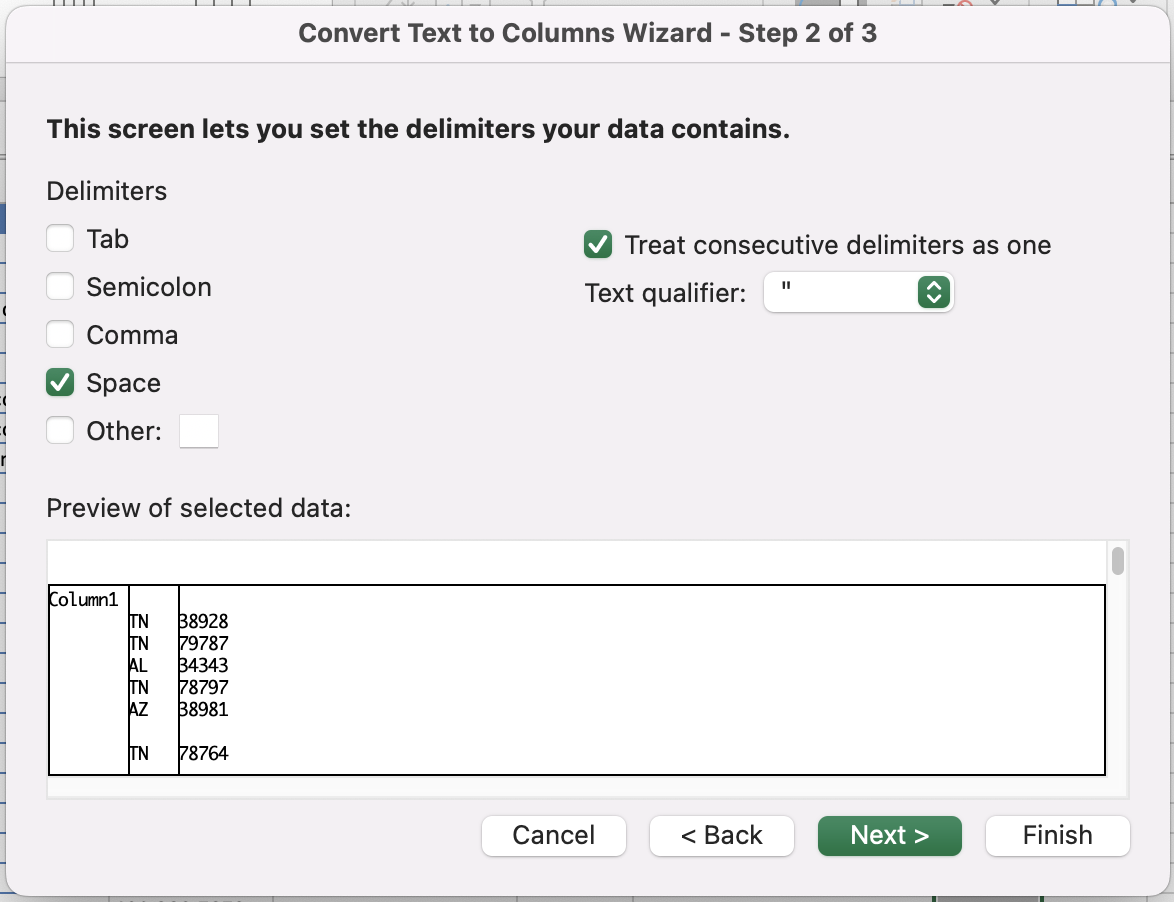This screenshot has height=902, width=1174.
Task: Click the Text qualifier stepper arrows
Action: pyautogui.click(x=932, y=292)
